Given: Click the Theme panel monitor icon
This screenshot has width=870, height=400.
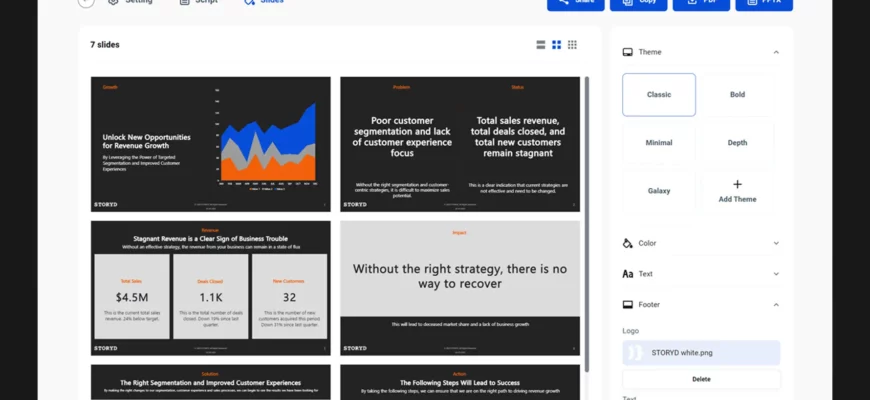Looking at the screenshot, I should pos(628,52).
